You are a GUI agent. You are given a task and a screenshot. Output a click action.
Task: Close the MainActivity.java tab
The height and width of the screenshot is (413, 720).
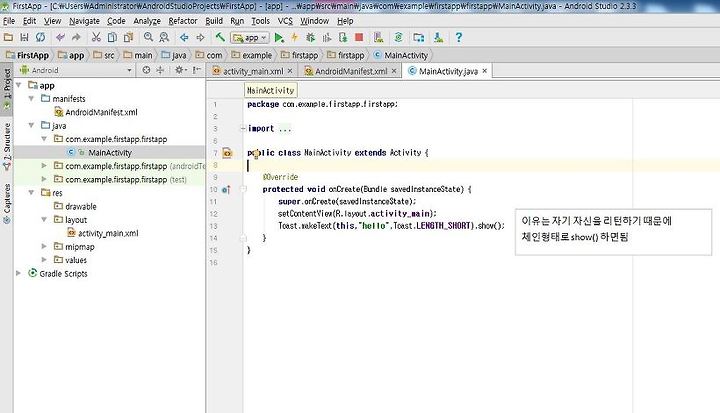[x=484, y=71]
